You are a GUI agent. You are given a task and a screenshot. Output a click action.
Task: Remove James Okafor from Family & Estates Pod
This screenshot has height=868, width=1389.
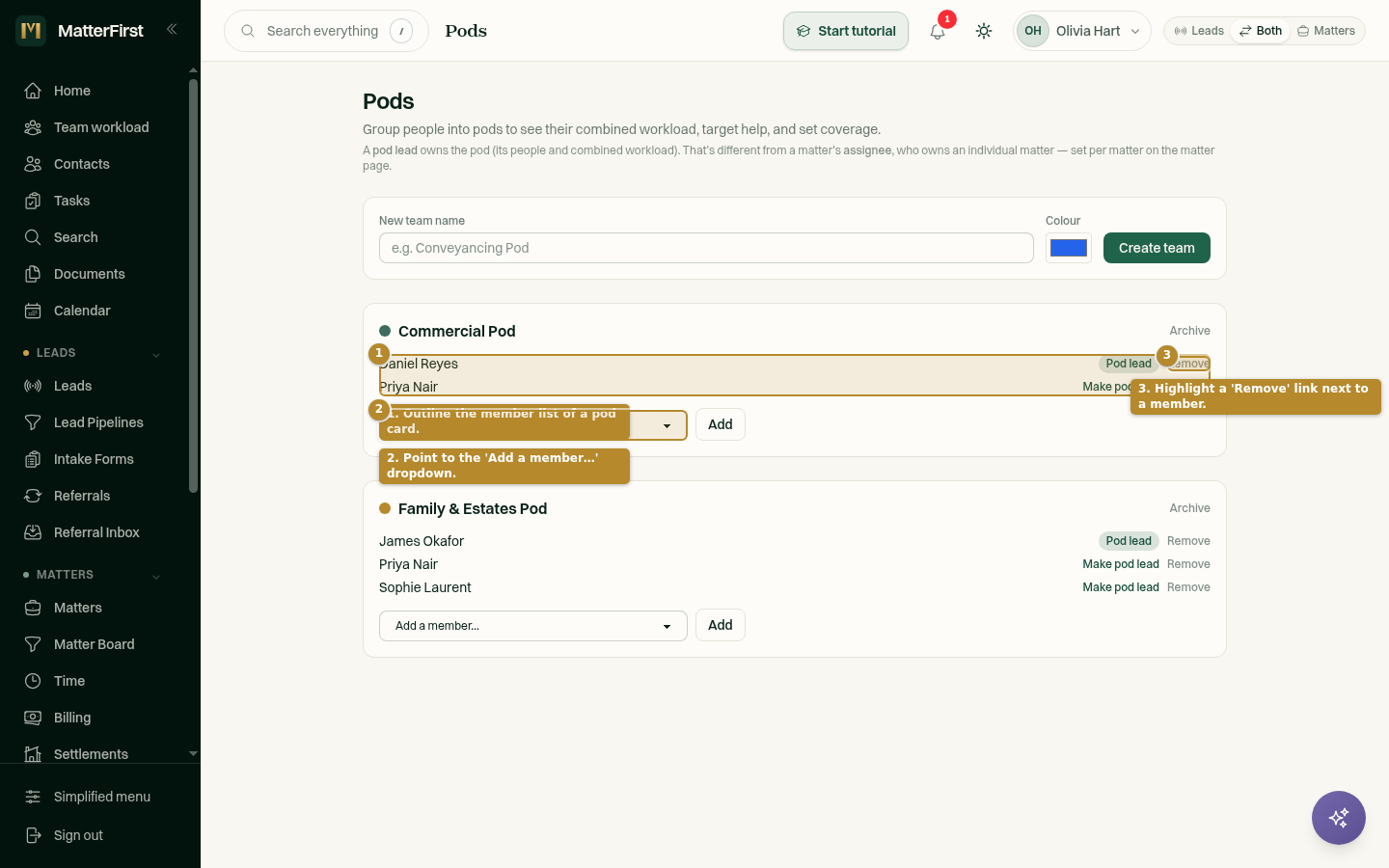(1188, 541)
